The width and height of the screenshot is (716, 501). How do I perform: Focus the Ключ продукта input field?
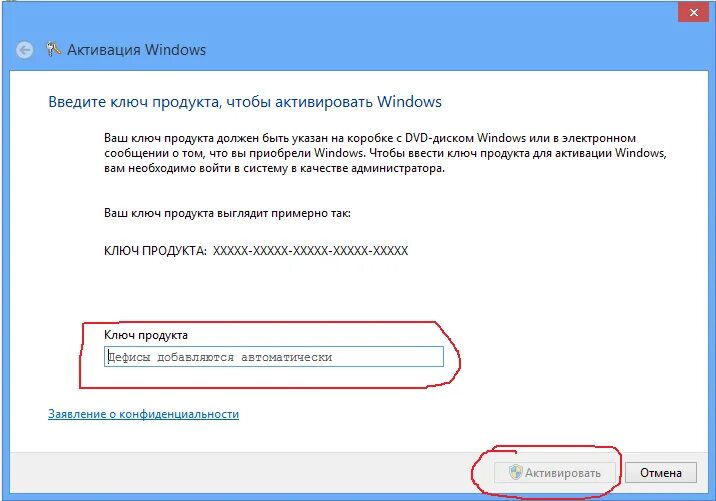tap(274, 357)
